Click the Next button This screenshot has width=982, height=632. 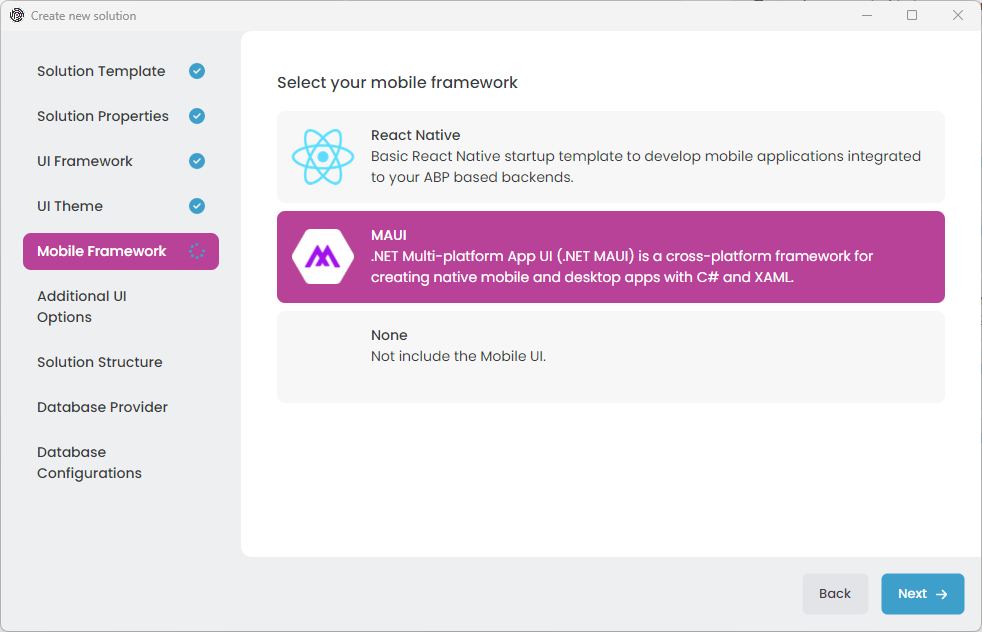click(923, 594)
